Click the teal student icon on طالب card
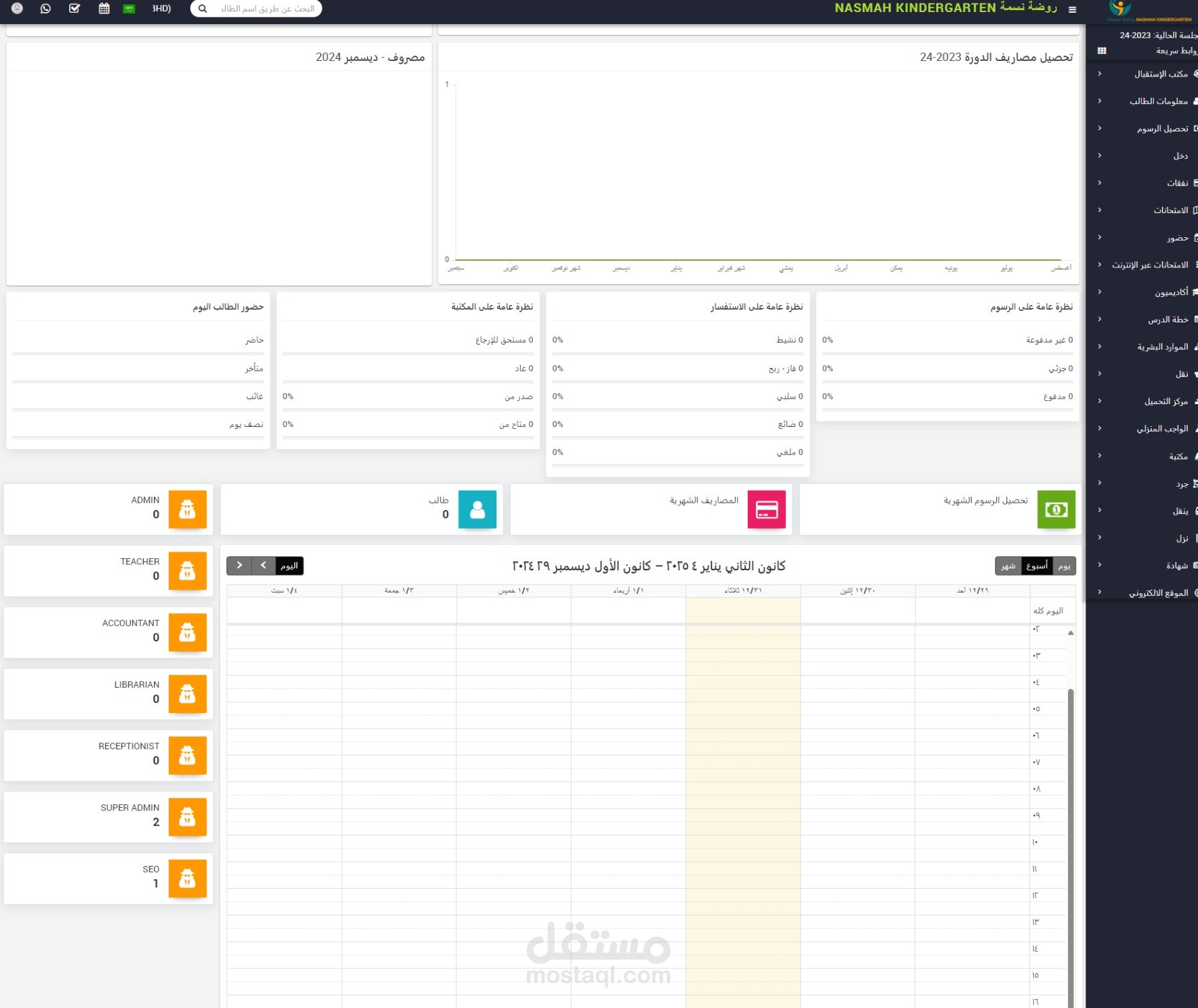The height and width of the screenshot is (1008, 1198). click(x=477, y=509)
